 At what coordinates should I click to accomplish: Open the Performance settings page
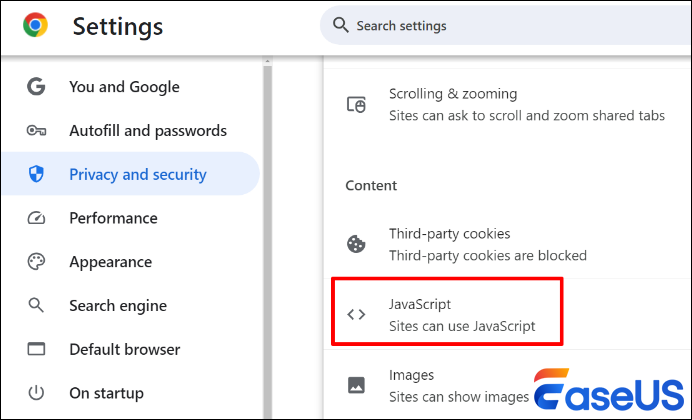click(x=113, y=218)
